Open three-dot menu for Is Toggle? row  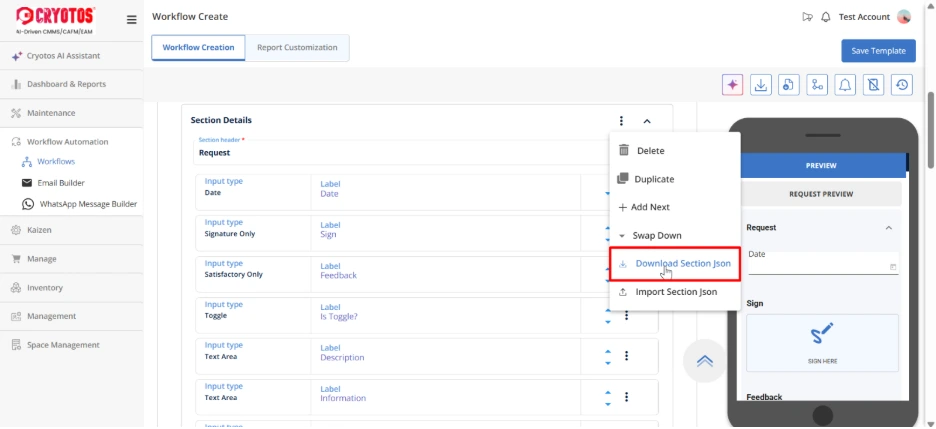626,315
